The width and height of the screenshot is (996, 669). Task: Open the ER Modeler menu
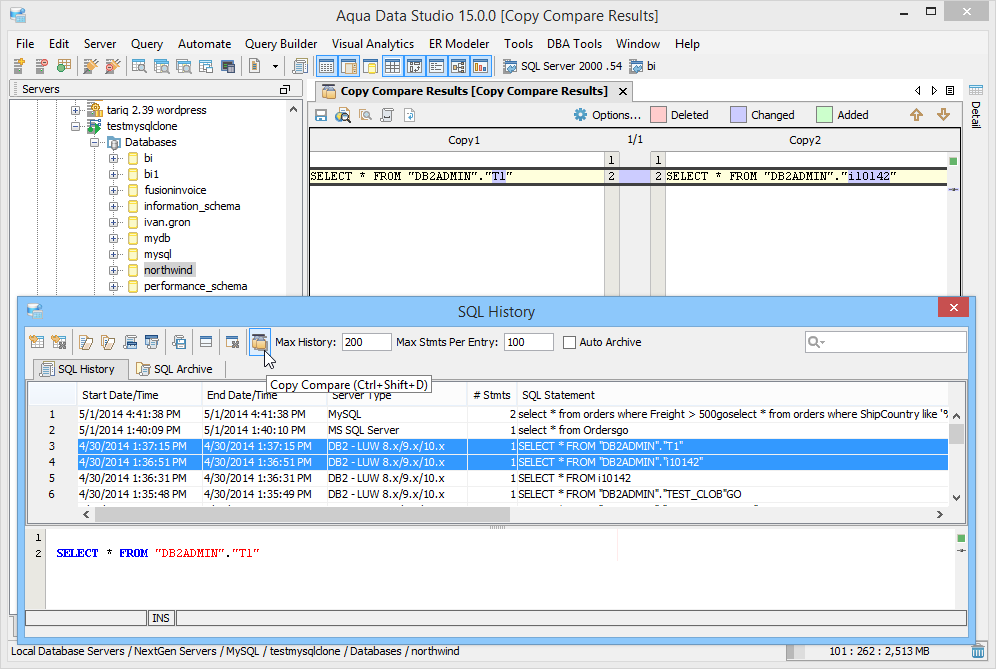(459, 44)
